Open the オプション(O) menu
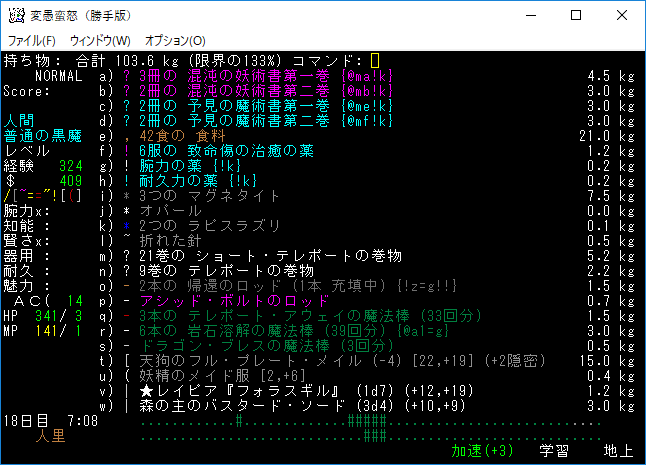 pos(175,41)
